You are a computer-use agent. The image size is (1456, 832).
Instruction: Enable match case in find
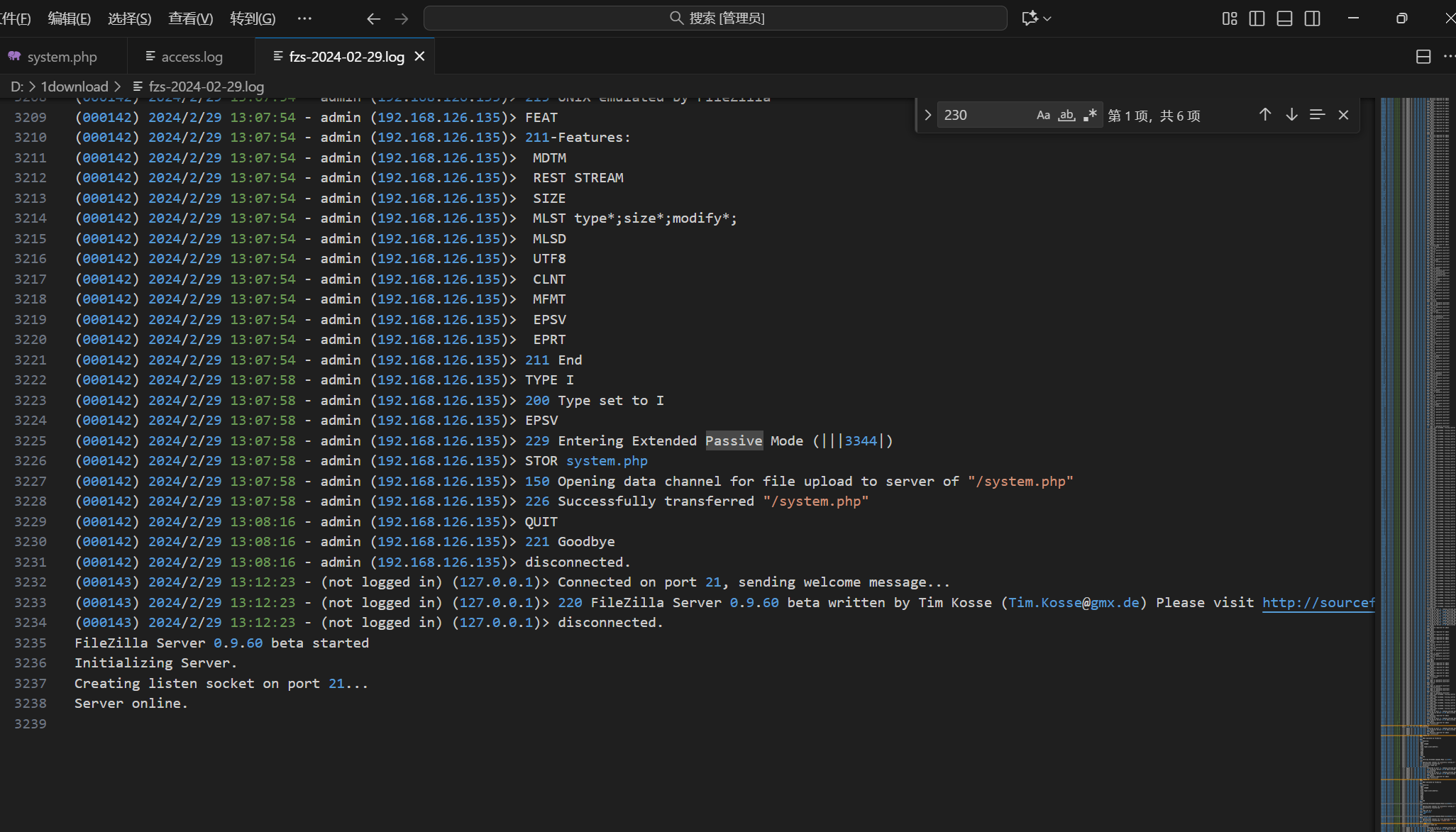tap(1043, 115)
